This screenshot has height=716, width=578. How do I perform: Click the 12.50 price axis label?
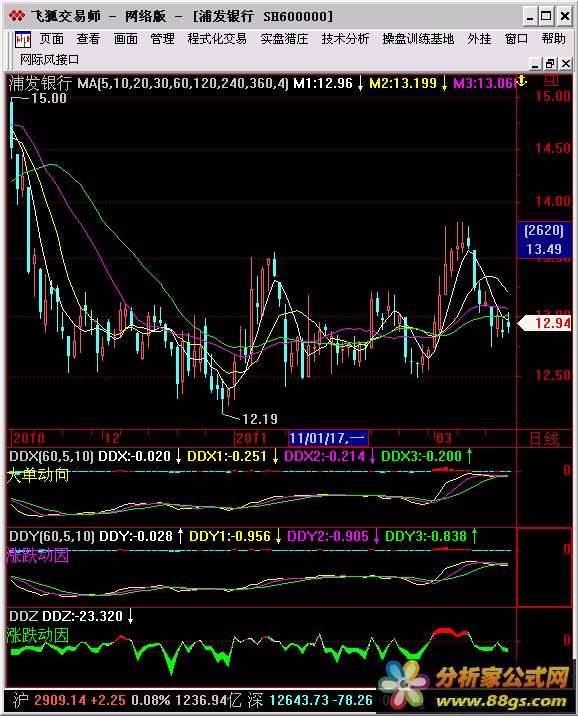[x=553, y=375]
